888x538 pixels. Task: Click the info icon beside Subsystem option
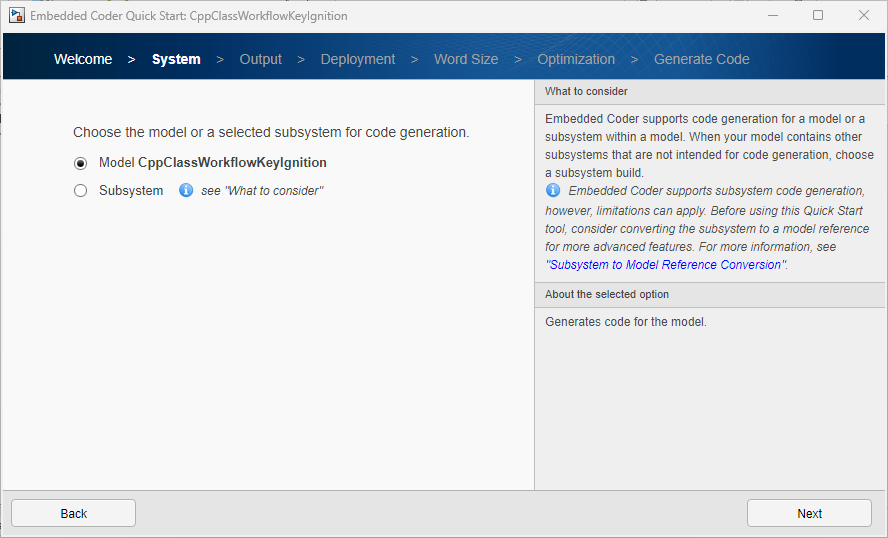(186, 190)
